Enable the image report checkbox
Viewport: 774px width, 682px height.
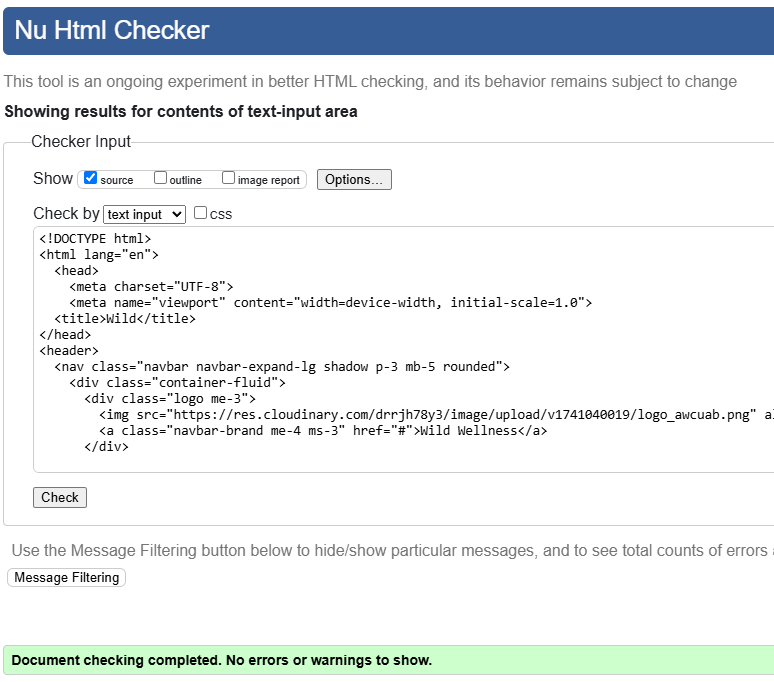(x=229, y=178)
